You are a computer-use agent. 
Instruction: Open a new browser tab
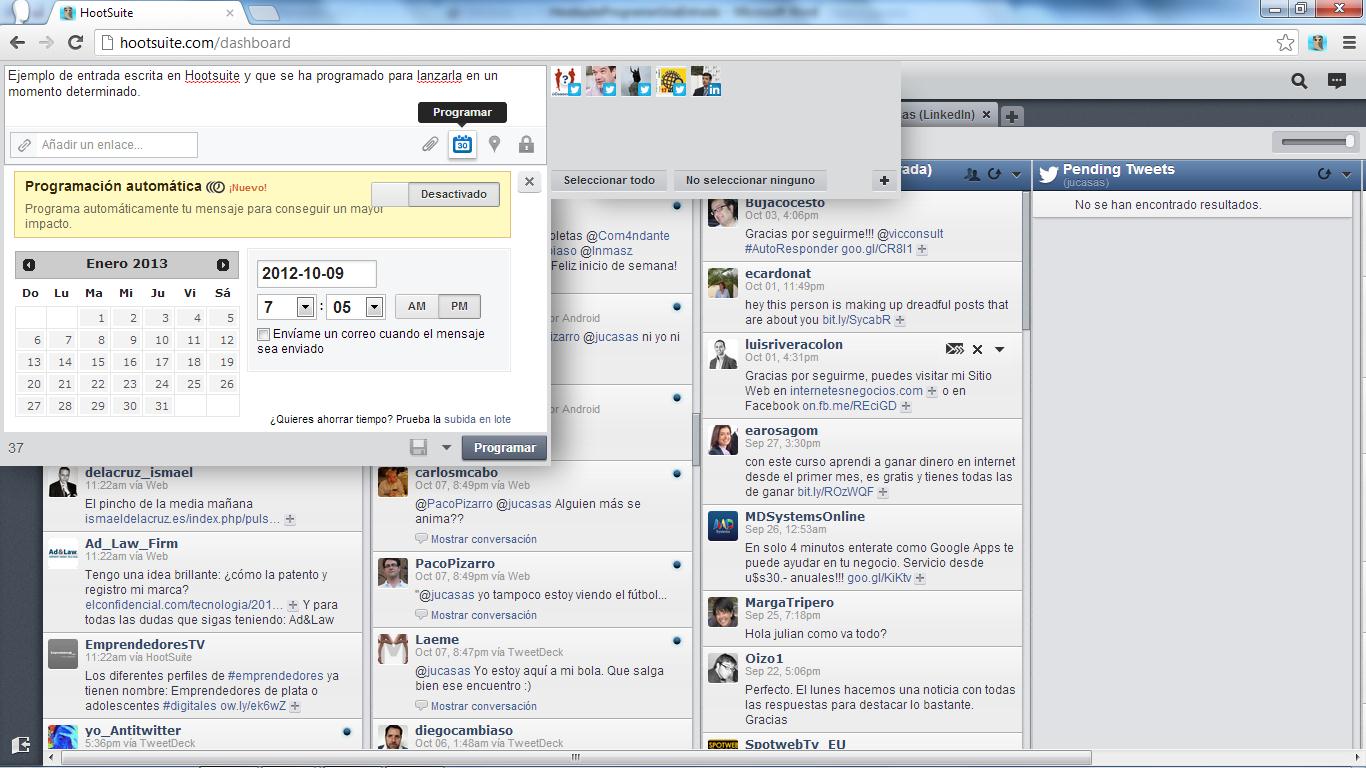[263, 13]
